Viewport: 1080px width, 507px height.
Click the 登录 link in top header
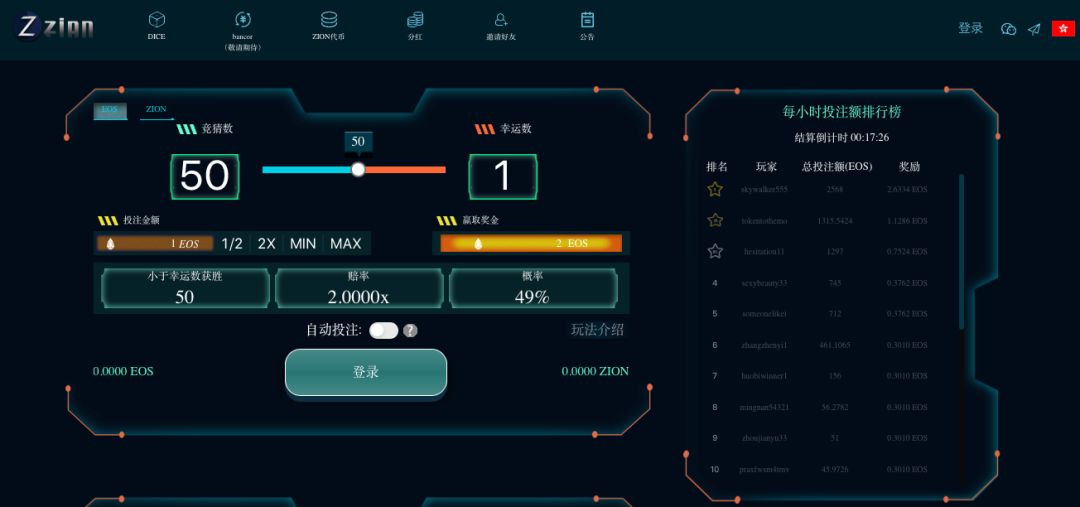(x=970, y=29)
